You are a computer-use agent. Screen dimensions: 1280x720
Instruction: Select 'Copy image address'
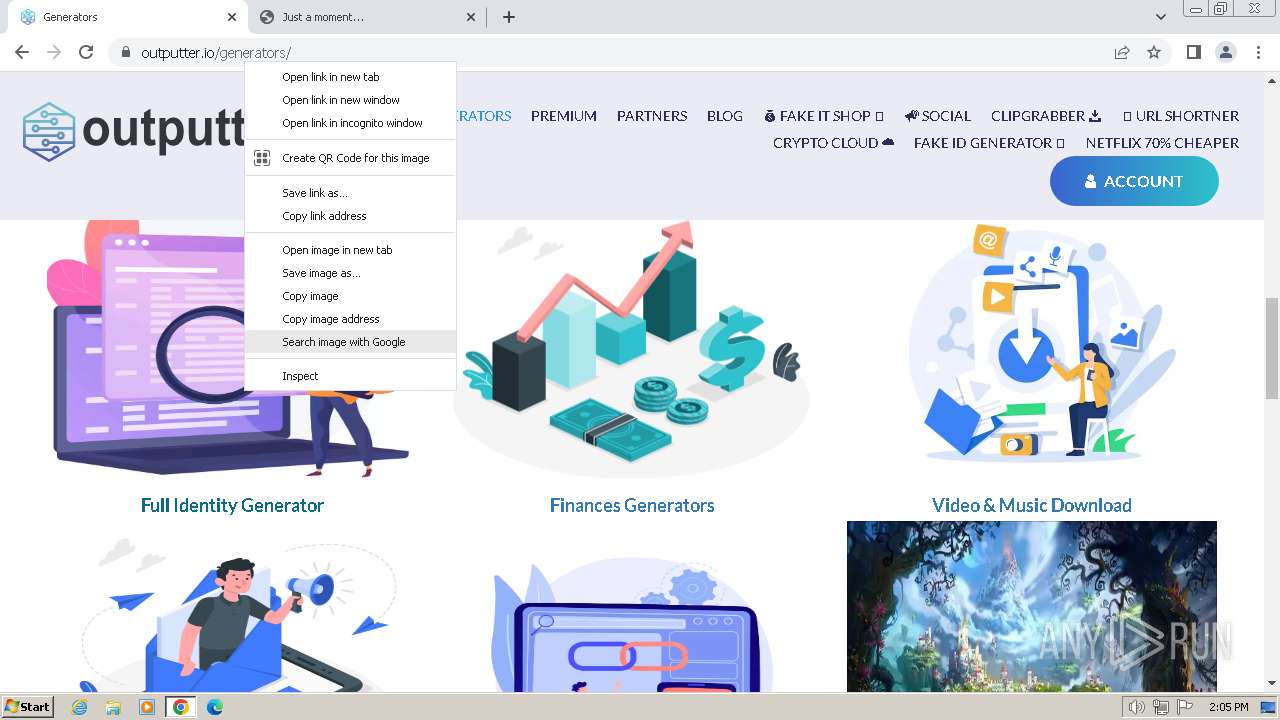tap(350, 319)
